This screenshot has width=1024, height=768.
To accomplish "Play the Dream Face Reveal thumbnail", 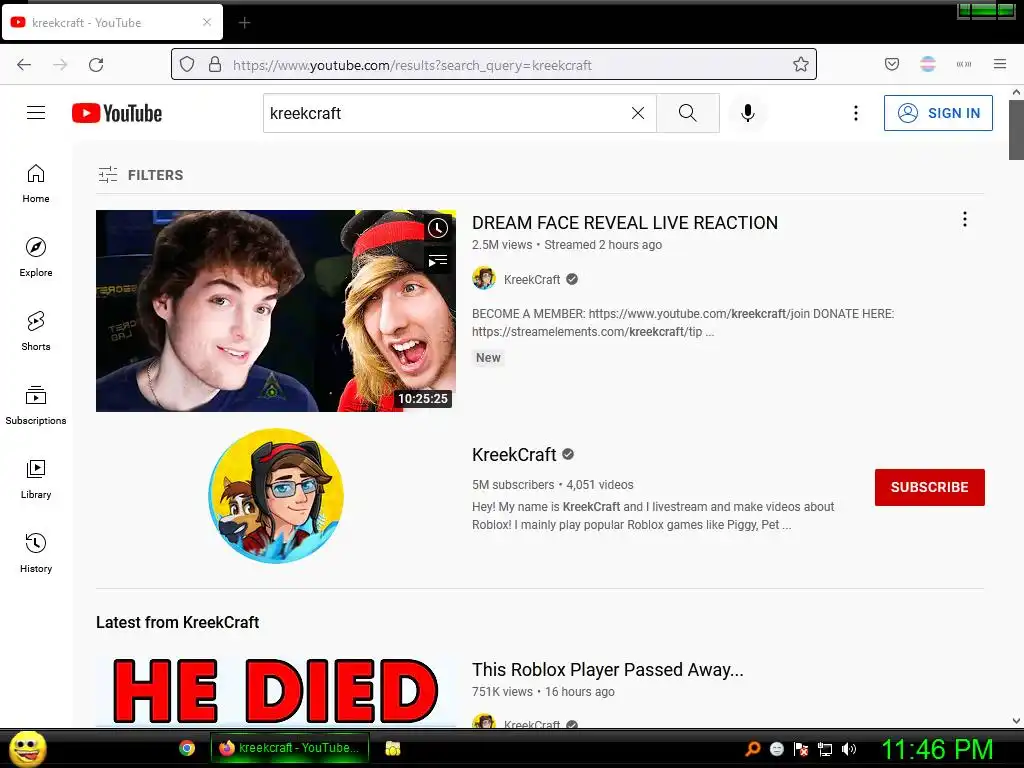I will (x=276, y=311).
